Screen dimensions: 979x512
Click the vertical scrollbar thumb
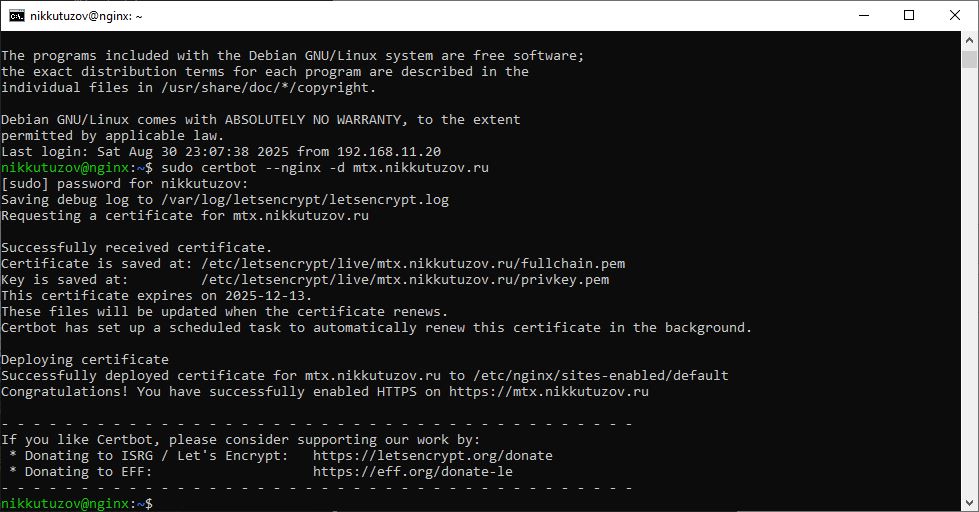[x=969, y=60]
